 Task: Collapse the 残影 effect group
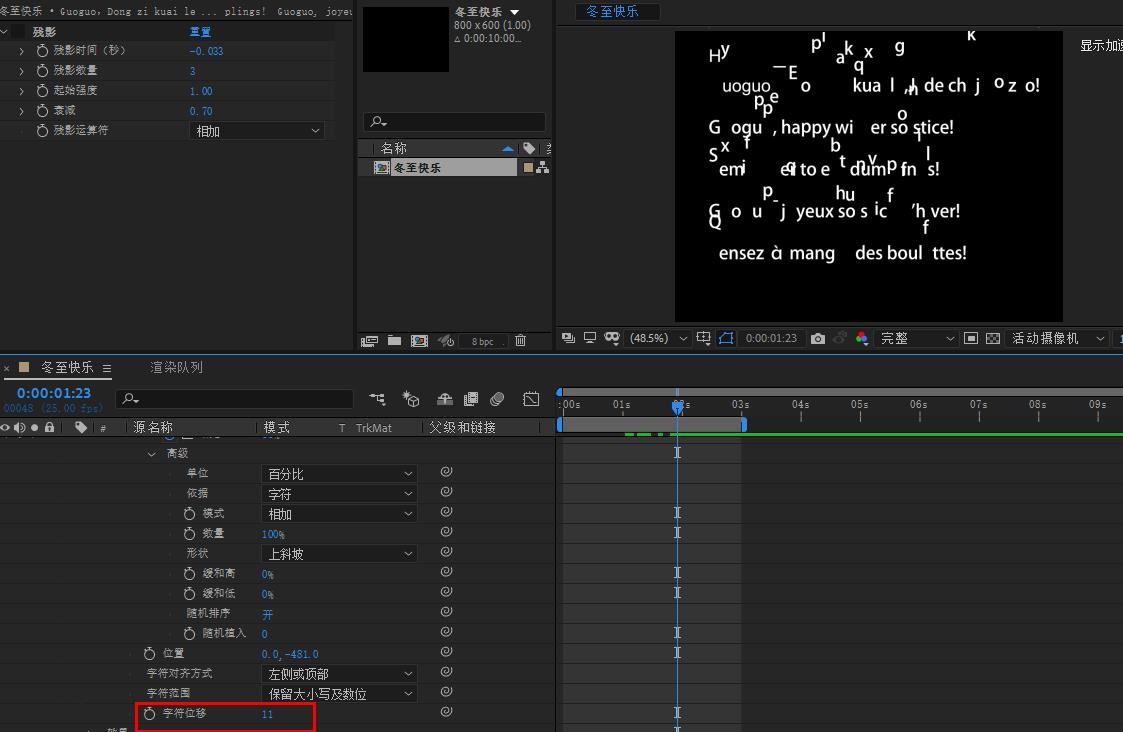tap(4, 32)
